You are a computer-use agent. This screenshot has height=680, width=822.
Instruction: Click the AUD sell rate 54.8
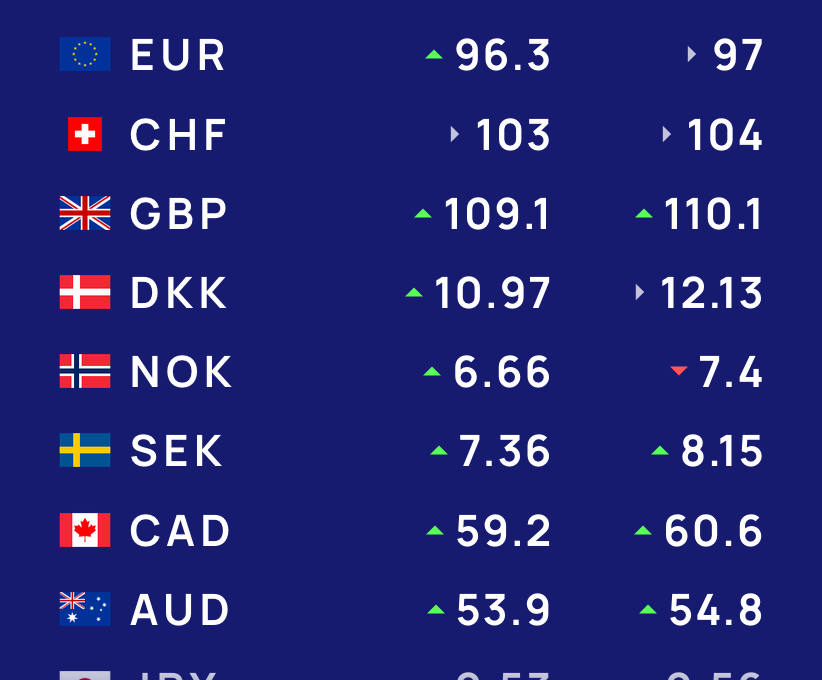pyautogui.click(x=715, y=610)
